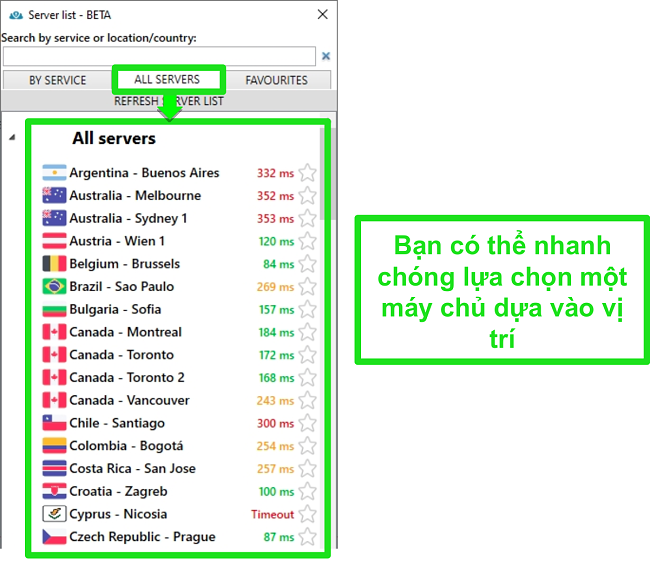Close the Server list window
The image size is (650, 568).
click(323, 15)
